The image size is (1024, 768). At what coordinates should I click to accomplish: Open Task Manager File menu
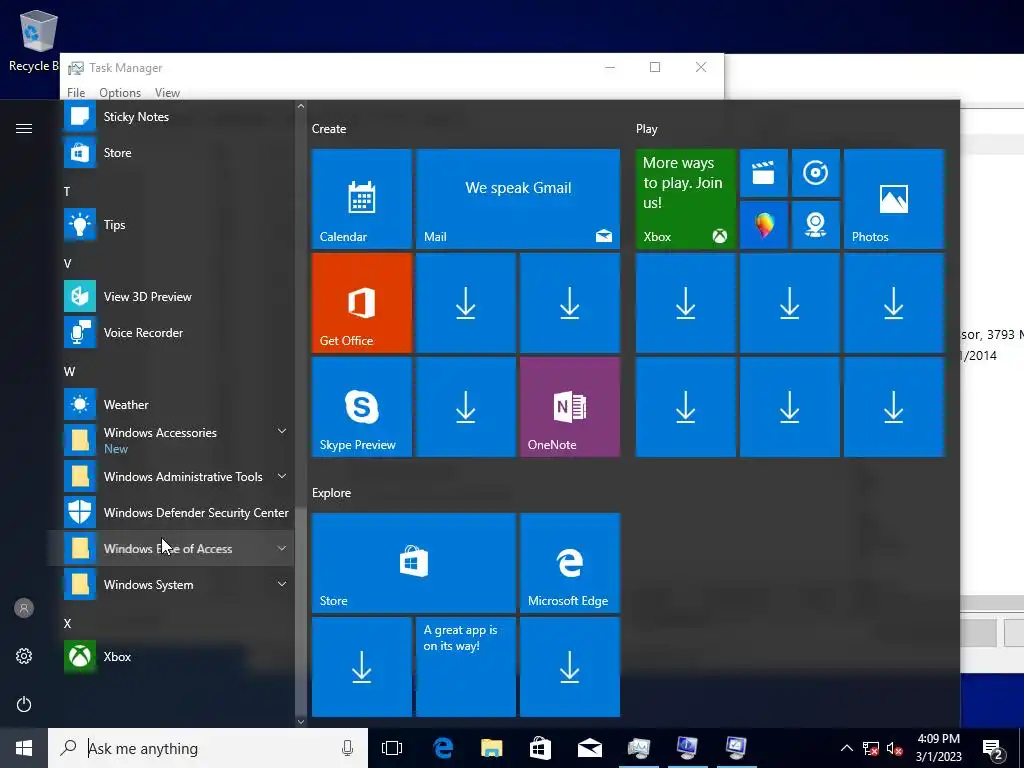[x=76, y=93]
